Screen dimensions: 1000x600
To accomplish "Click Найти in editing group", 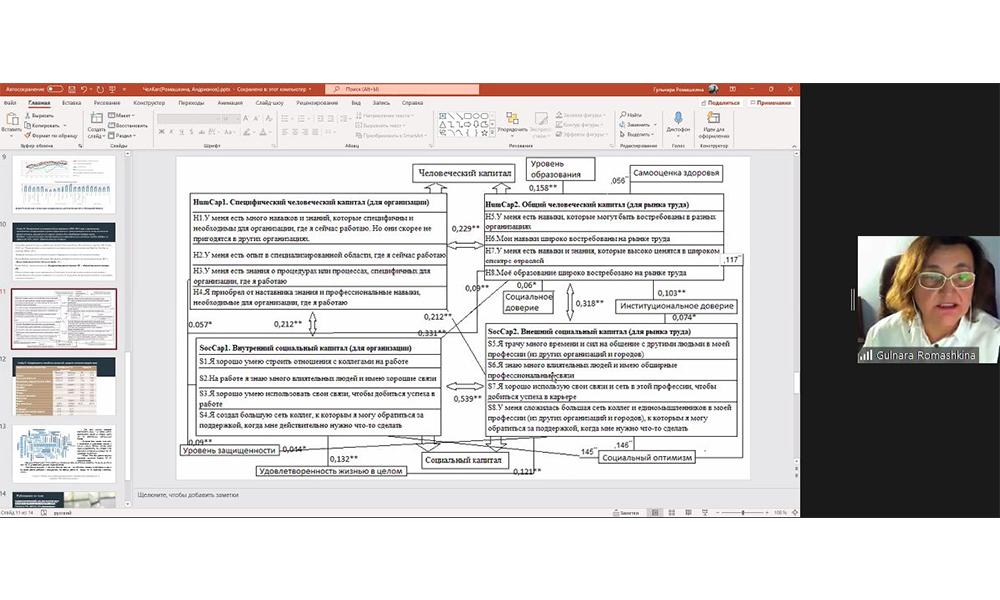I will [x=631, y=115].
